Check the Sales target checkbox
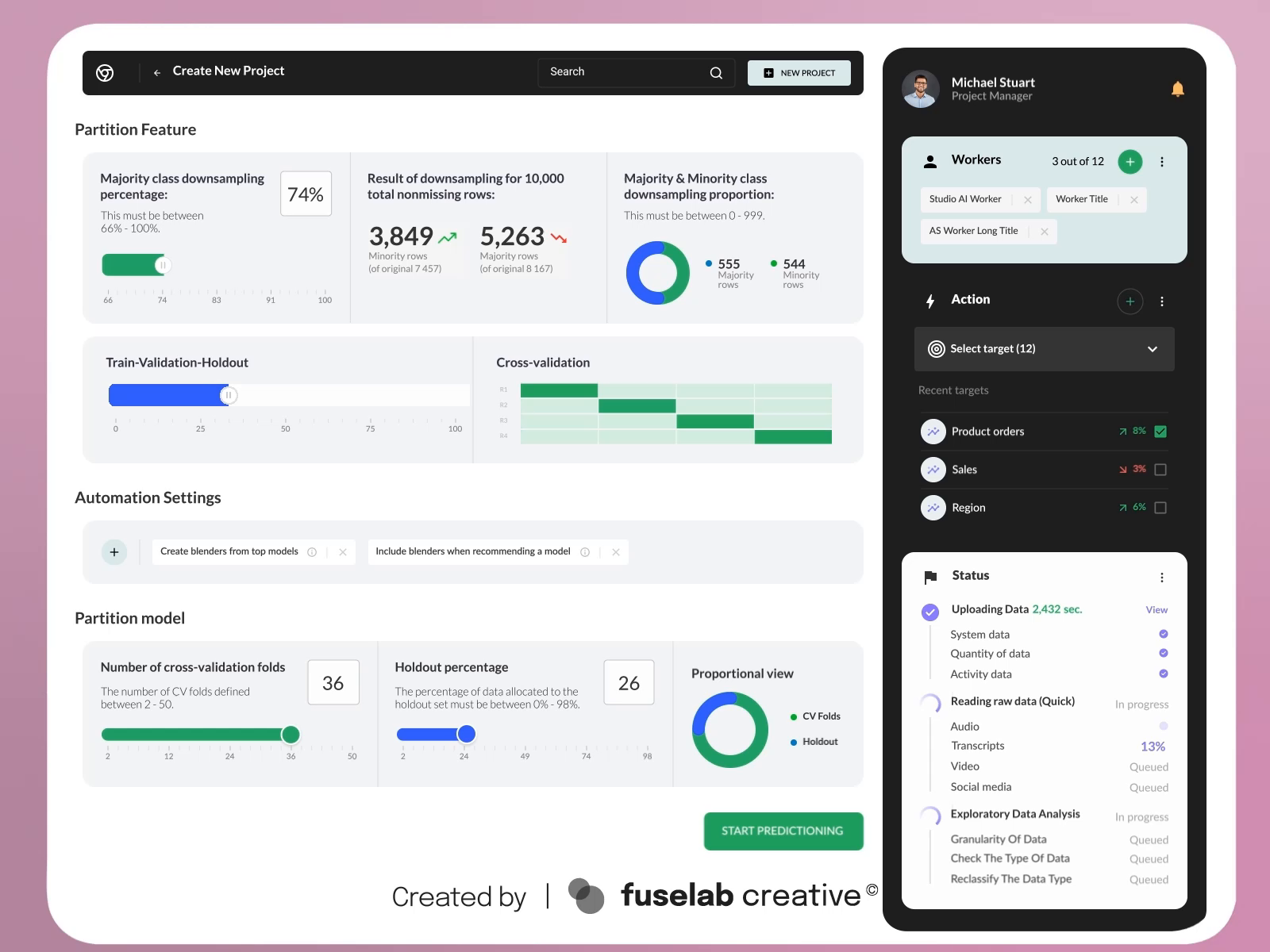Viewport: 1270px width, 952px height. [x=1160, y=469]
